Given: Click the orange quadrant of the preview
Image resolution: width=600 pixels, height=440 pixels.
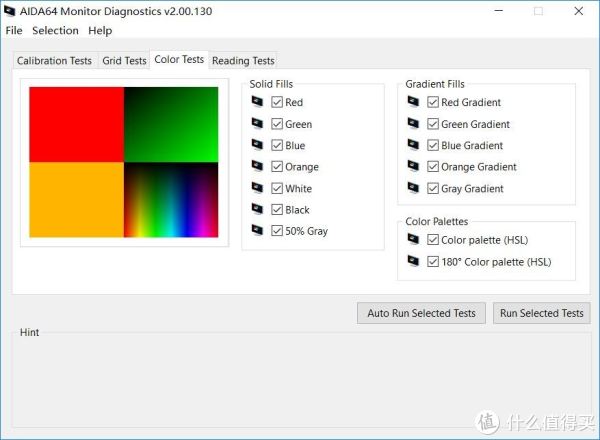Looking at the screenshot, I should (x=77, y=200).
